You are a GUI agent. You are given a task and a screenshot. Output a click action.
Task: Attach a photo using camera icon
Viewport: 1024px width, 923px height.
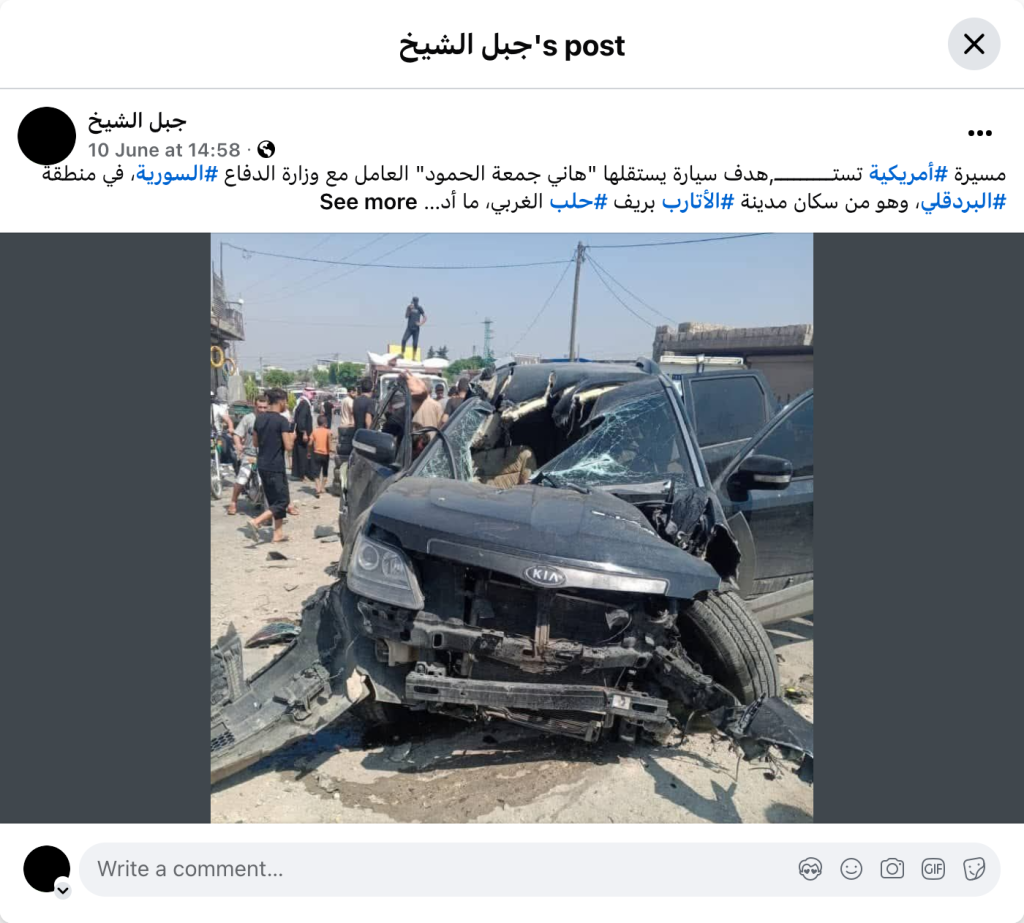892,869
